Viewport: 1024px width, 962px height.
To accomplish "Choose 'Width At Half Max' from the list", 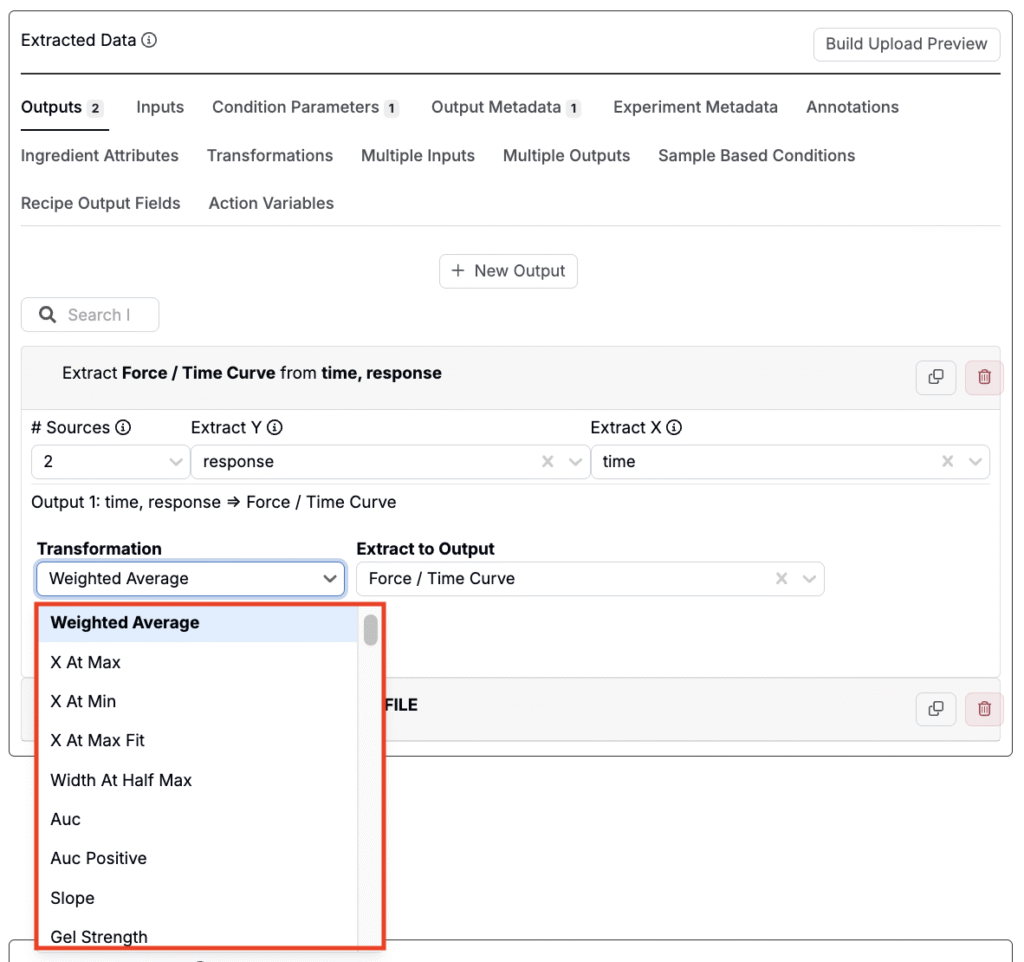I will (x=121, y=780).
